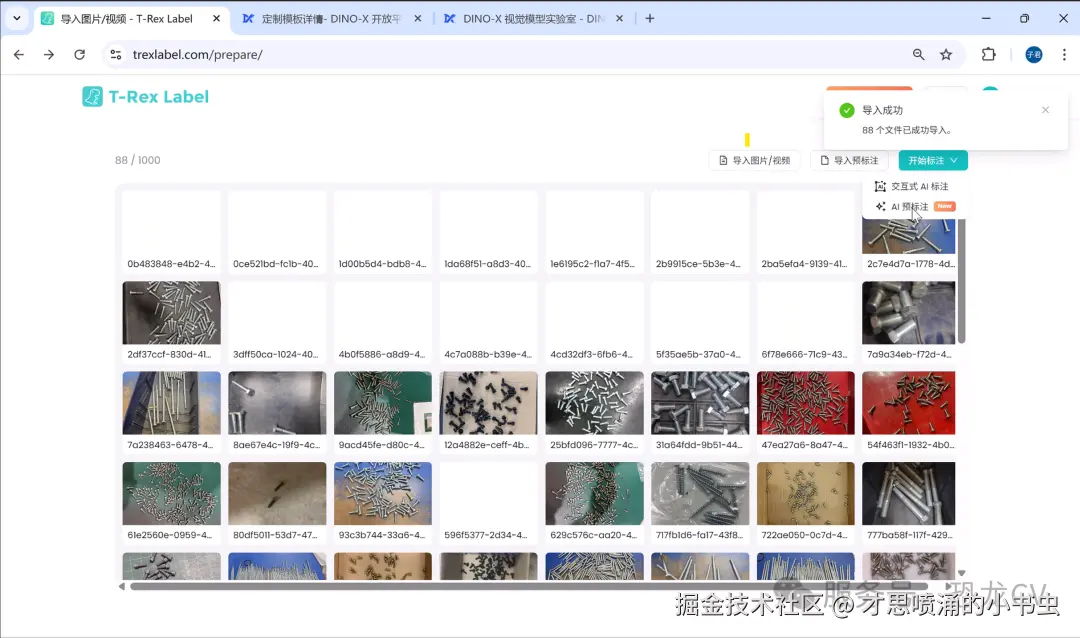Click the browser back navigation arrow
1080x638 pixels.
coord(18,55)
